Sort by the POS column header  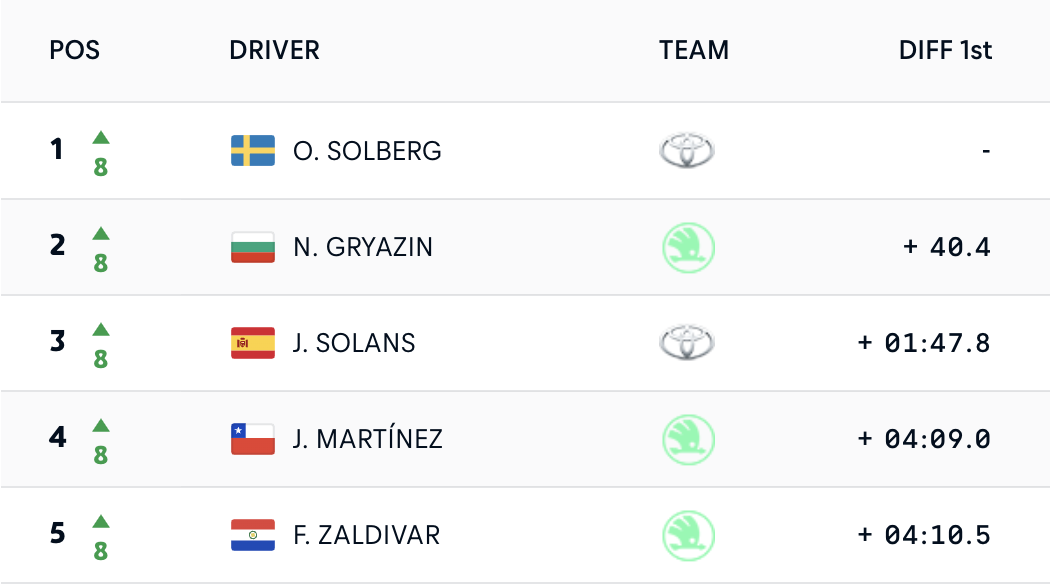[75, 50]
